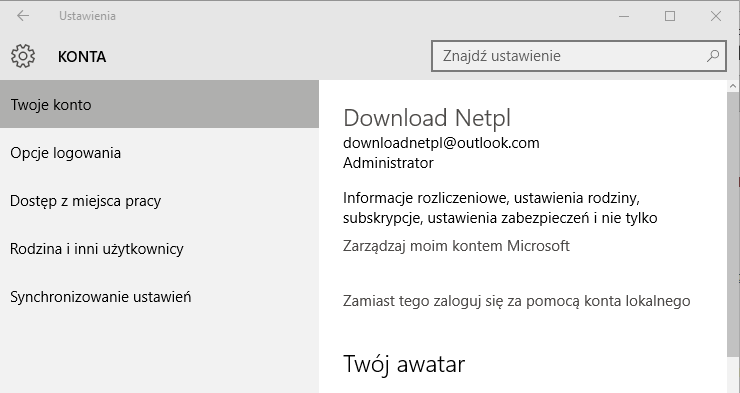Maximize the Ustawienia window
The width and height of the screenshot is (740, 393).
670,16
